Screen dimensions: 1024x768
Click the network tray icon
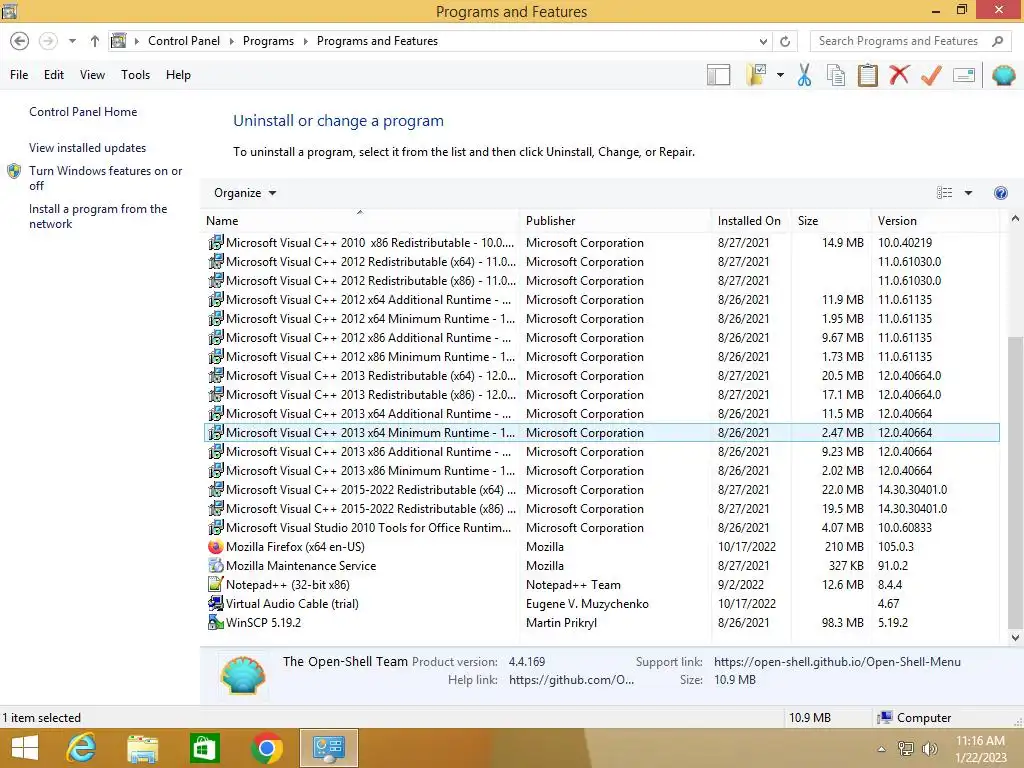(906, 749)
